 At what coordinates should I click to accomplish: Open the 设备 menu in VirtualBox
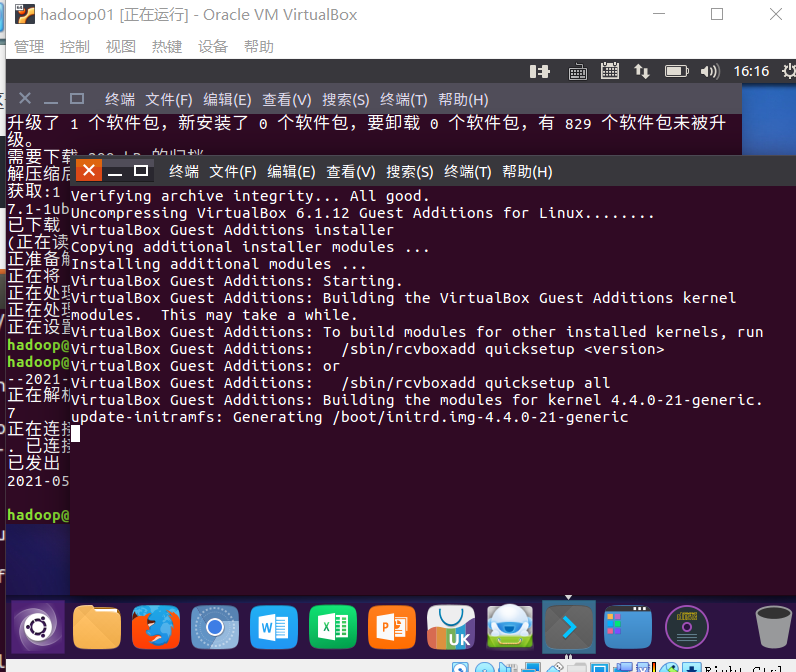pyautogui.click(x=213, y=47)
